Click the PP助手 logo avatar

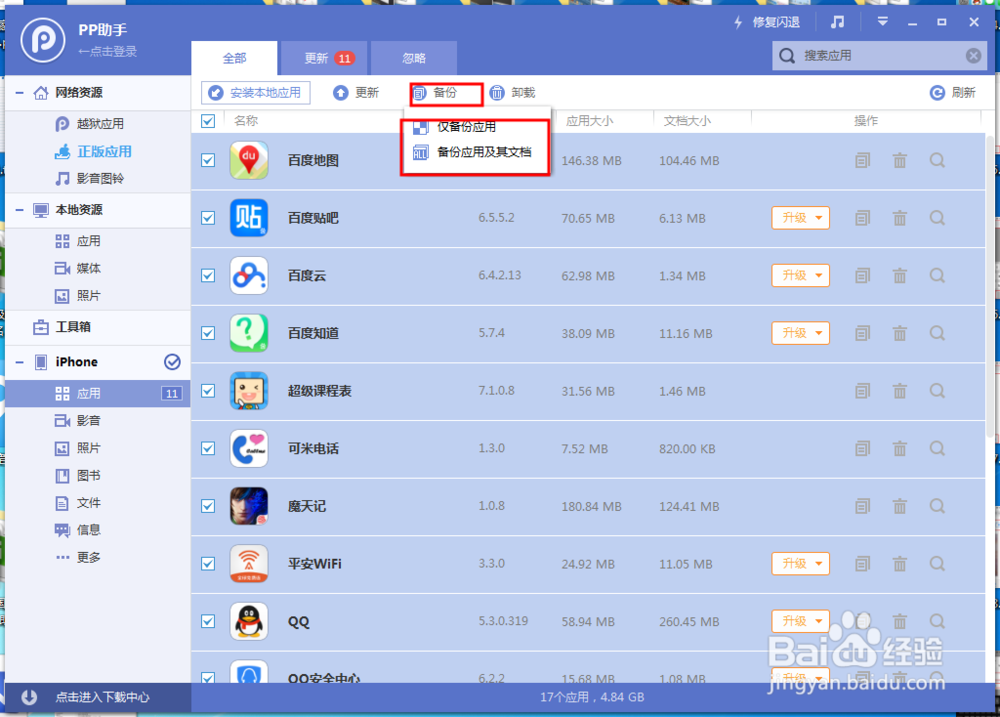click(43, 40)
